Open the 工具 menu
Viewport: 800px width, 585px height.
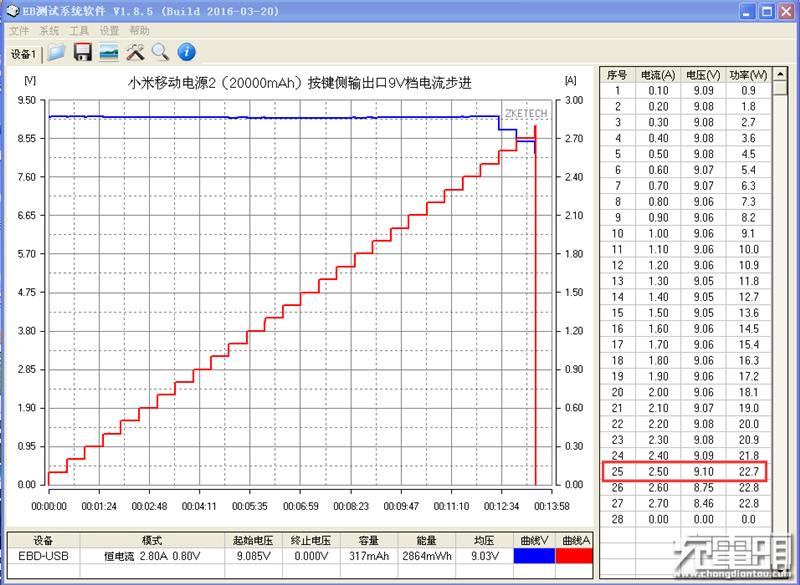click(x=79, y=31)
